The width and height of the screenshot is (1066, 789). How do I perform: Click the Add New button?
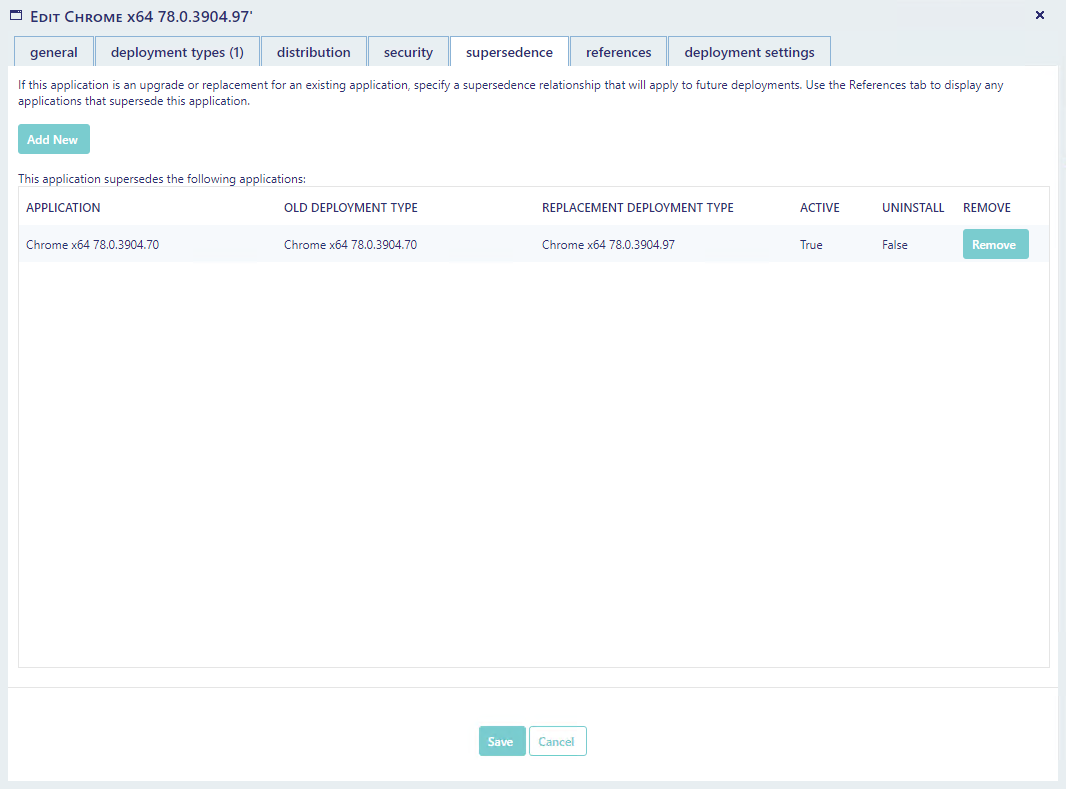coord(53,139)
